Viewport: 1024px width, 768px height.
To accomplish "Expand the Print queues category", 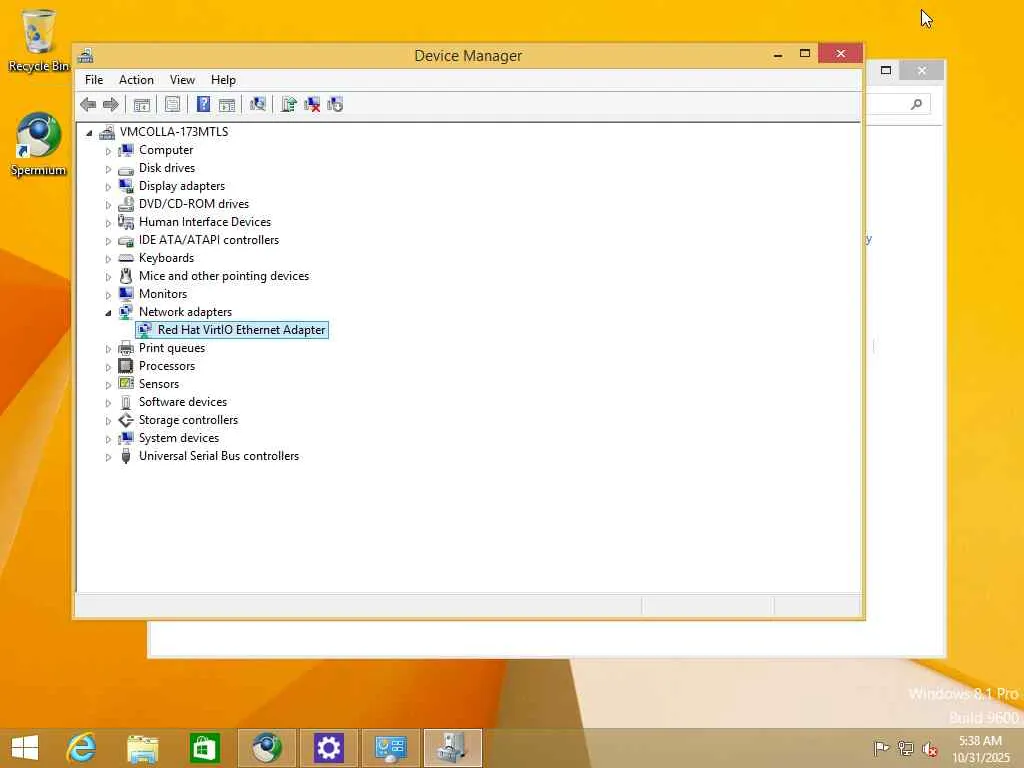I will [108, 349].
